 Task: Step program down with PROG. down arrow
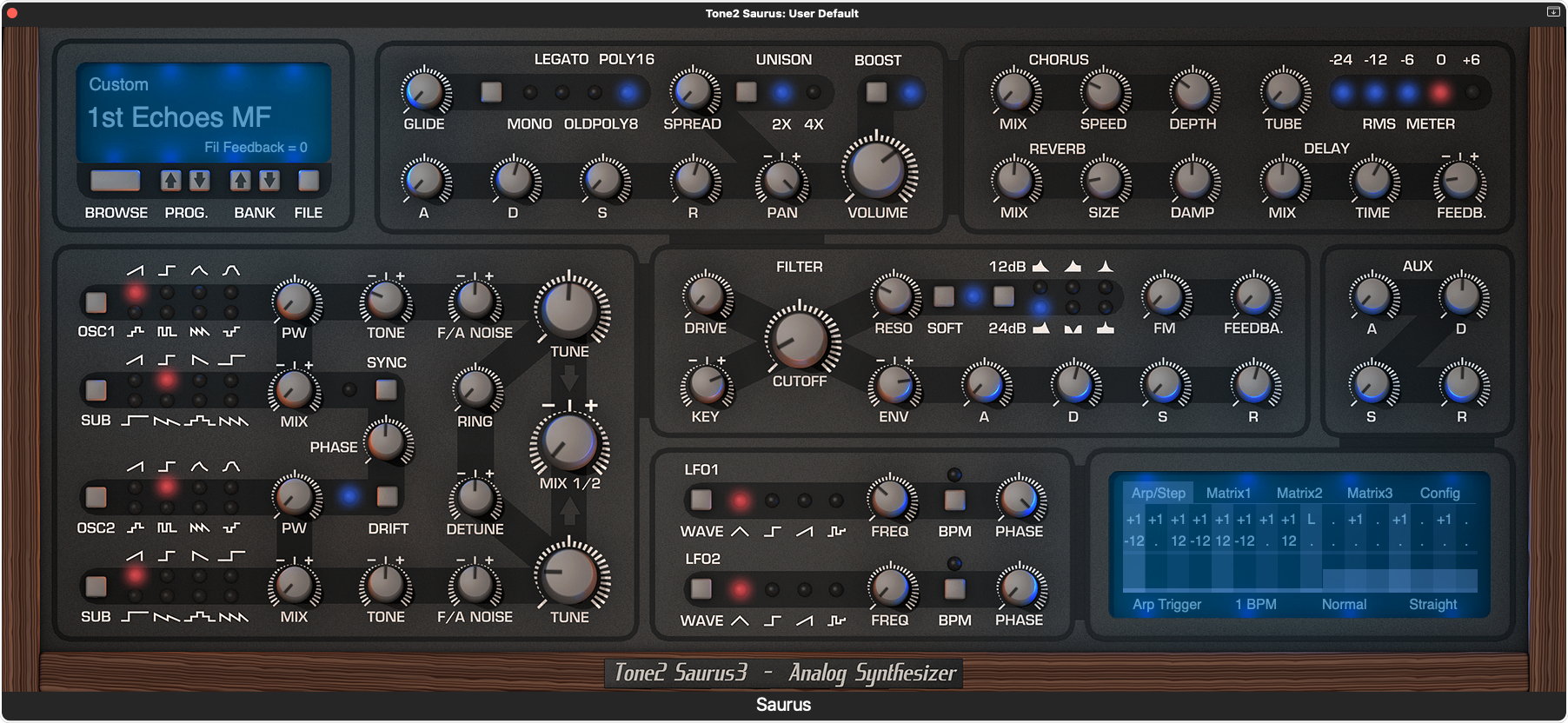tap(200, 180)
